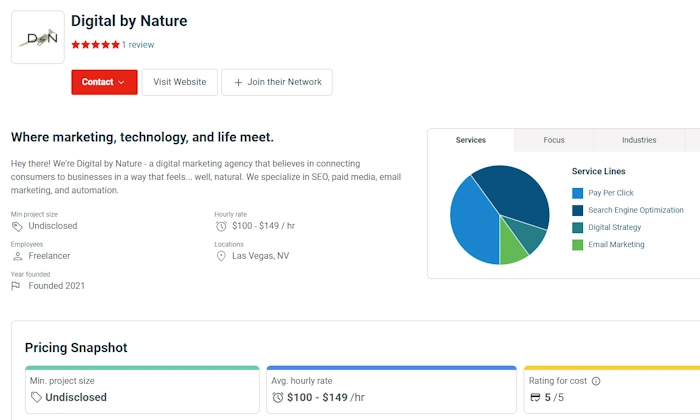This screenshot has height=420, width=700.
Task: Click the tag icon in Min. project size card
Action: click(x=36, y=397)
